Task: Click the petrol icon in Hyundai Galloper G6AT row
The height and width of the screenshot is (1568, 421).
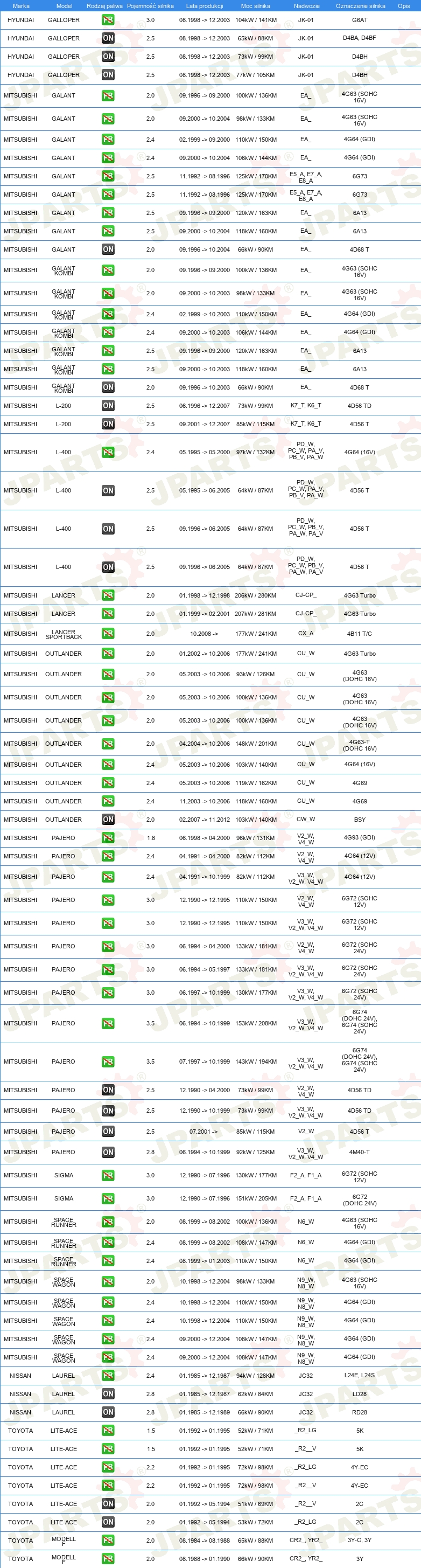Action: click(x=108, y=20)
